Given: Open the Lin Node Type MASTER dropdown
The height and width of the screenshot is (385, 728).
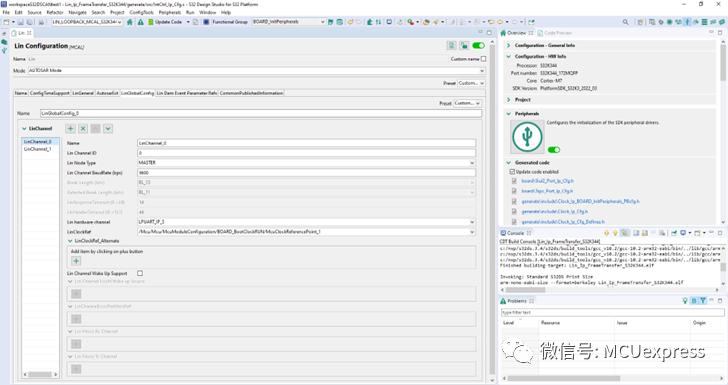Looking at the screenshot, I should [306, 163].
